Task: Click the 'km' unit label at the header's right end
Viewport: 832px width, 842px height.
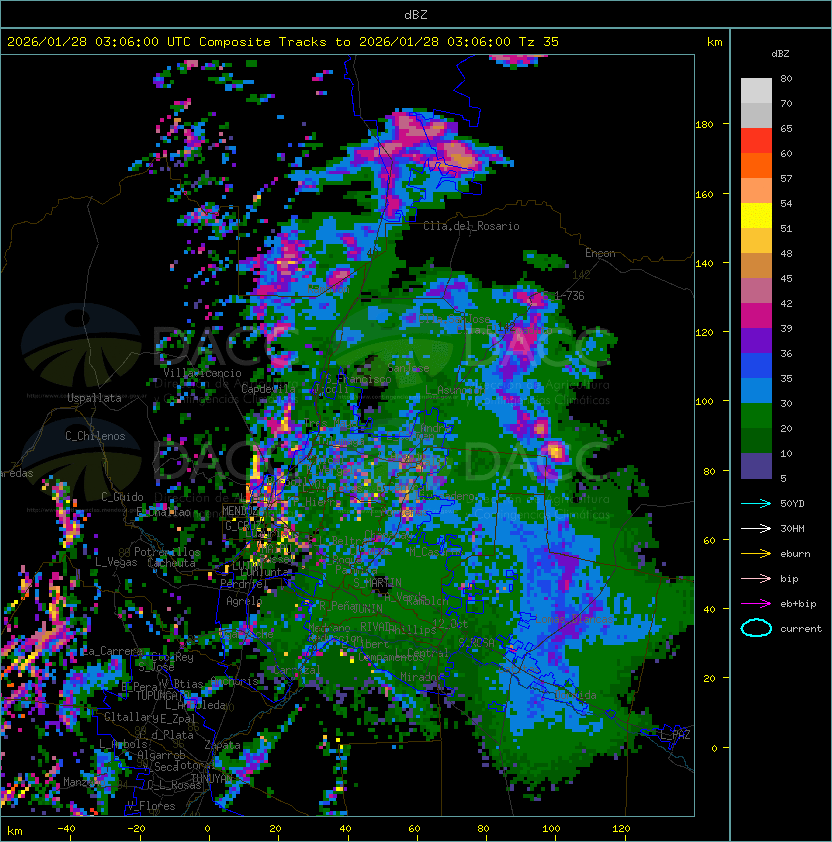Action: click(x=714, y=42)
